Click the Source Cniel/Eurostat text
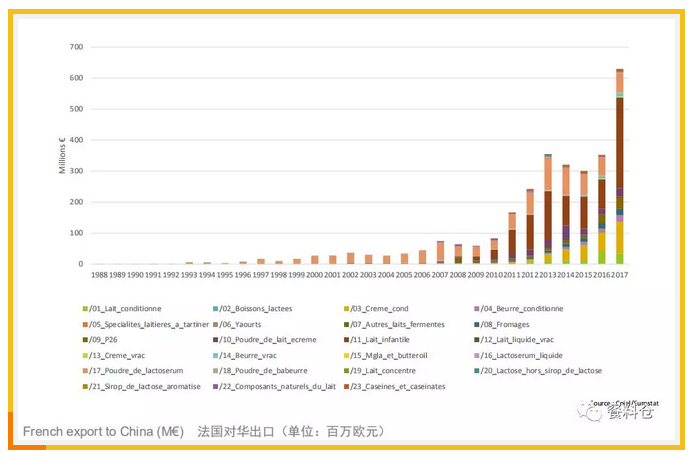Image resolution: width=692 pixels, height=458 pixels. click(x=622, y=403)
